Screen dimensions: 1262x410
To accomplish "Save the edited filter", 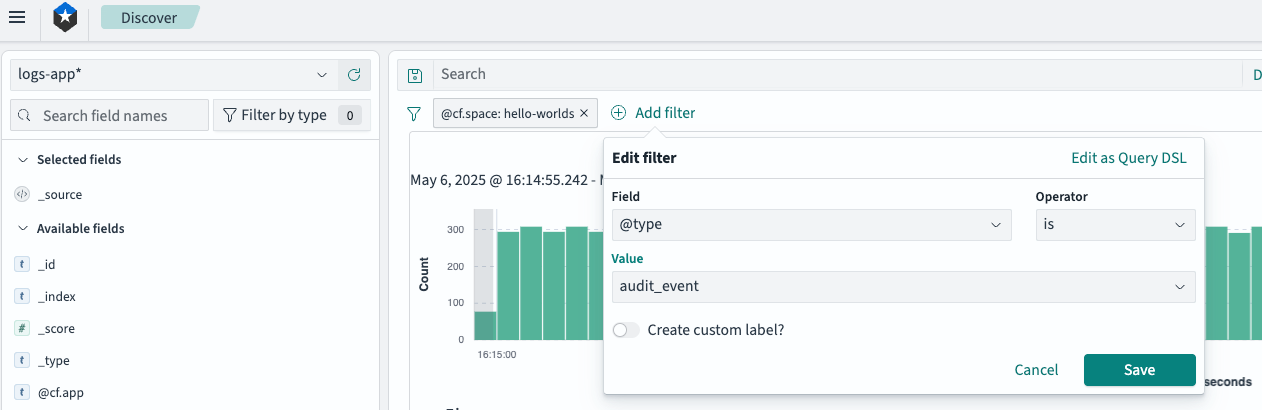I will coord(1140,370).
